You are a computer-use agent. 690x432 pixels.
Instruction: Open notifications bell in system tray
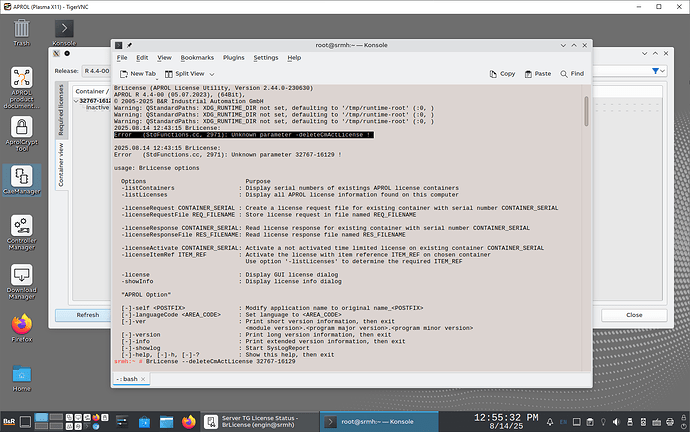(550, 422)
